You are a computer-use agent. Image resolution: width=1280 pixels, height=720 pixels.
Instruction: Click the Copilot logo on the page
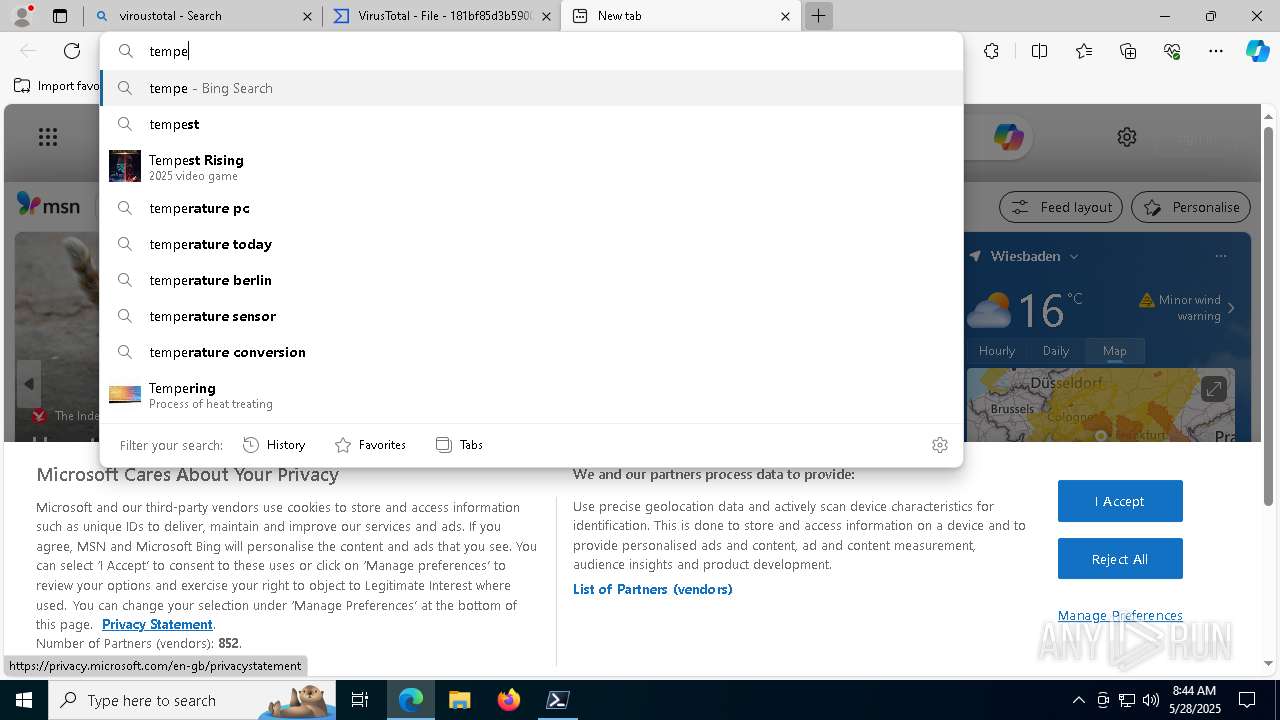pos(1008,137)
